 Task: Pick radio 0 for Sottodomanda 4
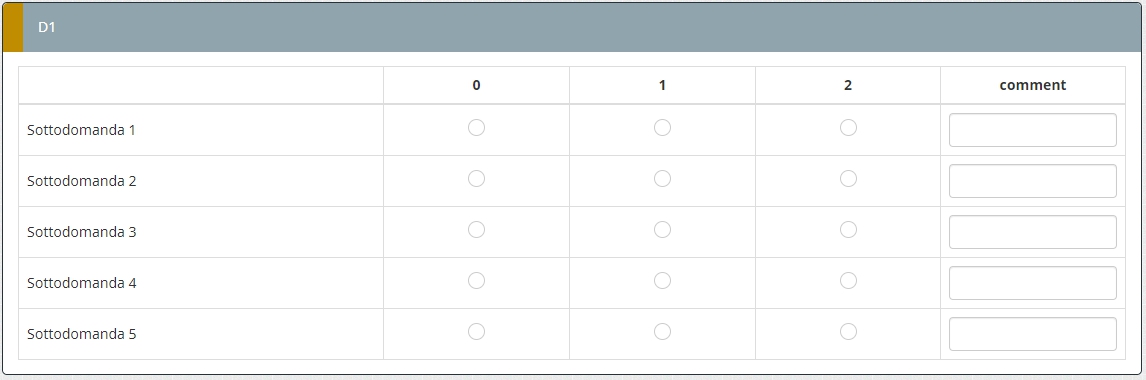pos(477,281)
